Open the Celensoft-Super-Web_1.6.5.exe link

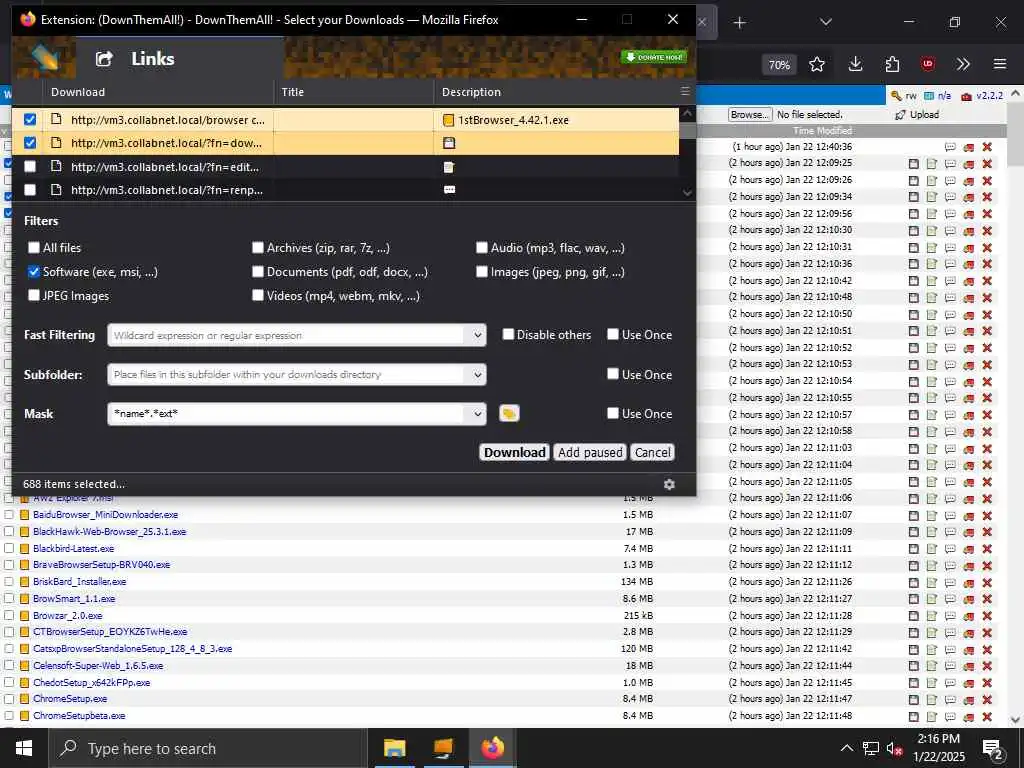[x=98, y=665]
